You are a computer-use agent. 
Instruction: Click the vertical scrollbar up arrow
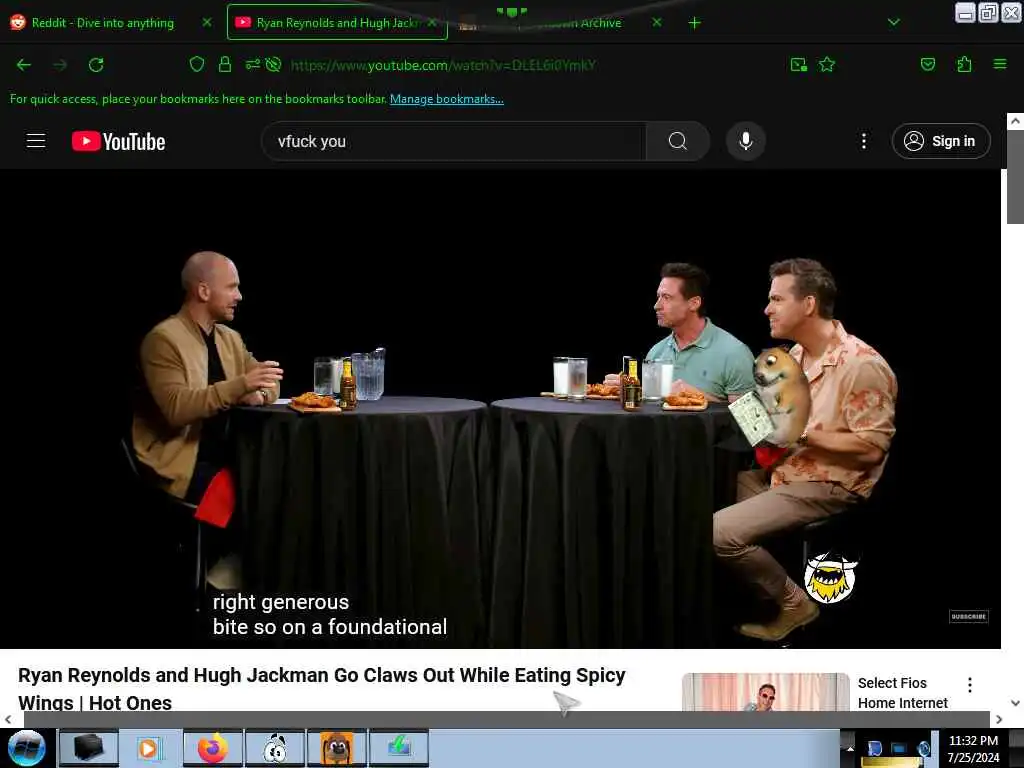coord(1015,121)
